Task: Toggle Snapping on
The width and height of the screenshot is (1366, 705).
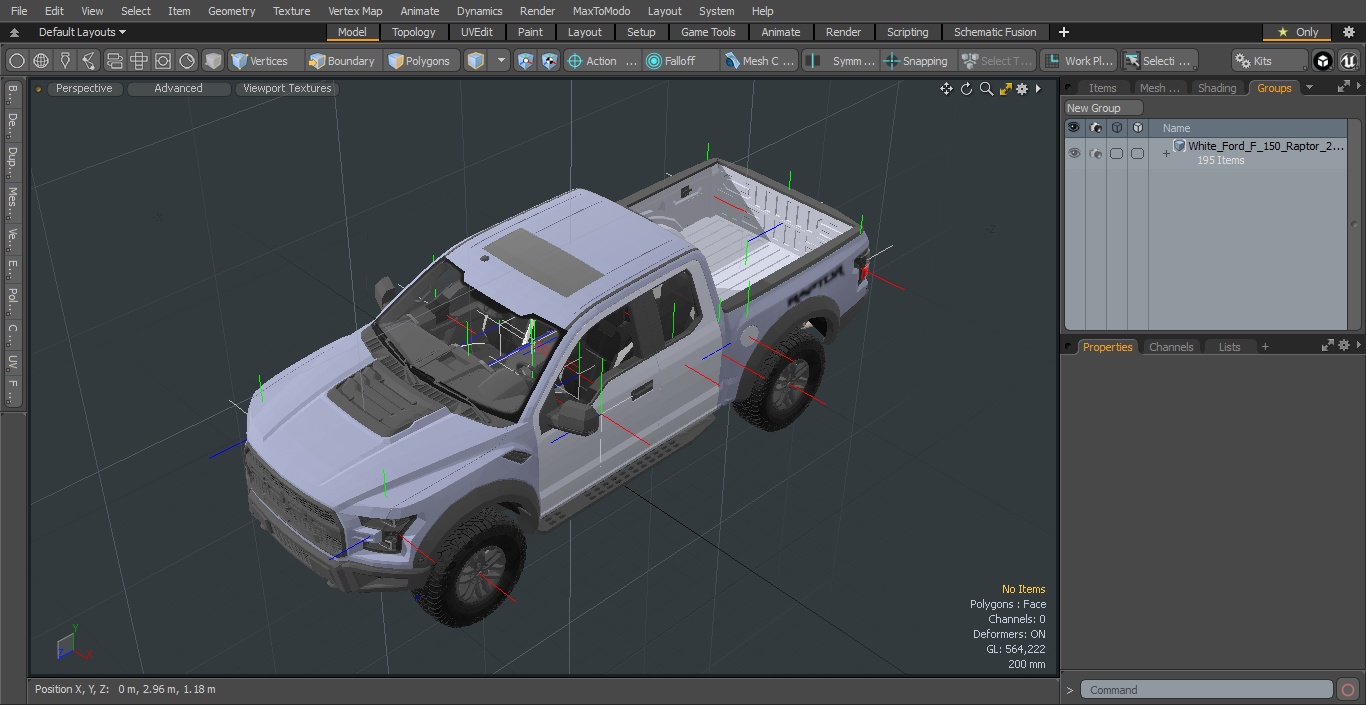Action: (x=917, y=61)
